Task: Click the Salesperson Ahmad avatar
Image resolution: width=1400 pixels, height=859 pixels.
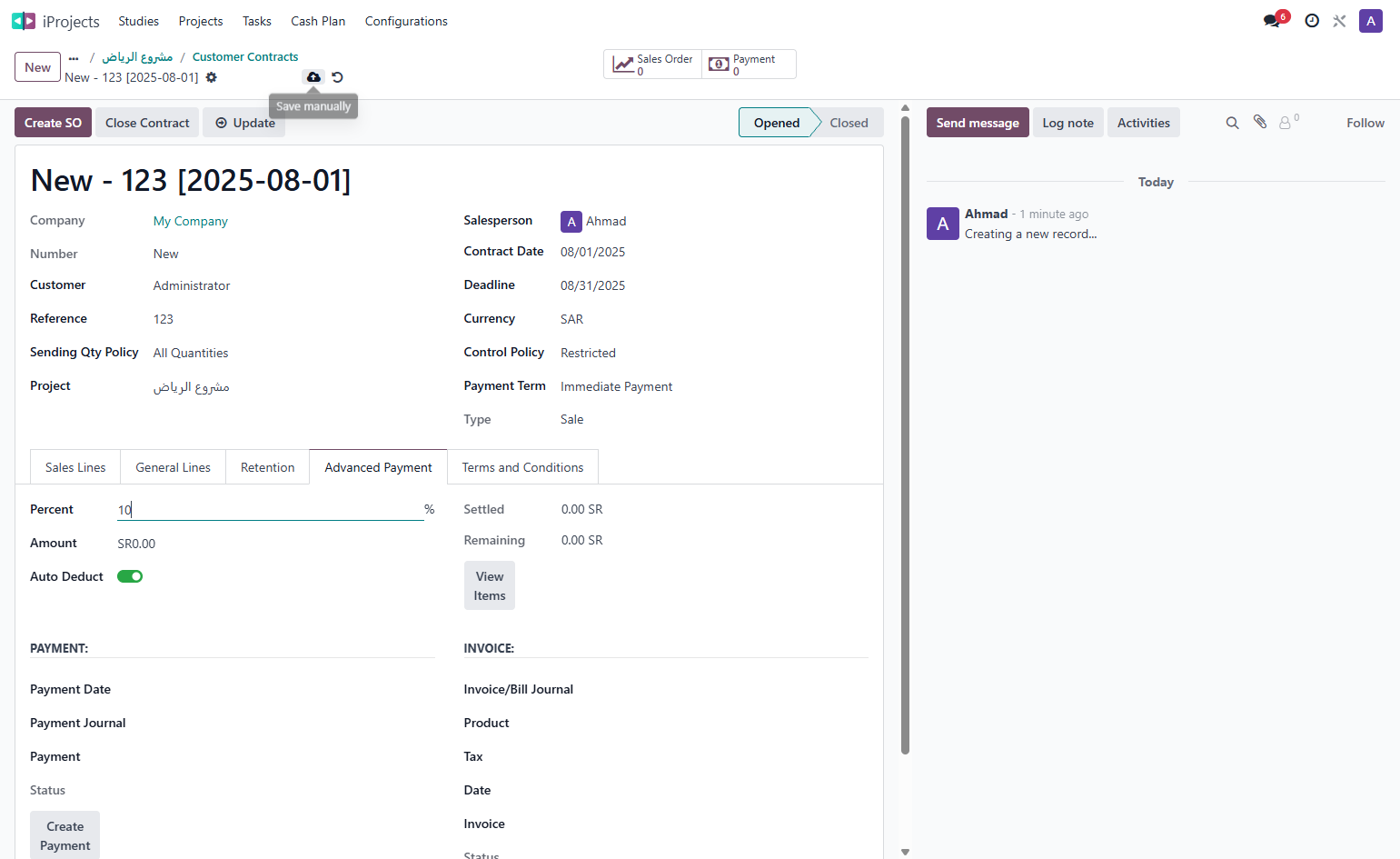Action: coord(571,221)
